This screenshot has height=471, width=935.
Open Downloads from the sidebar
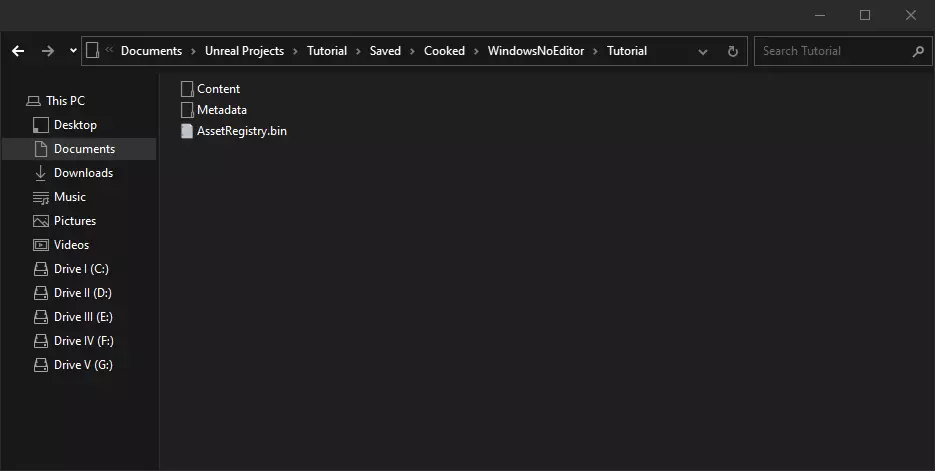pos(83,173)
